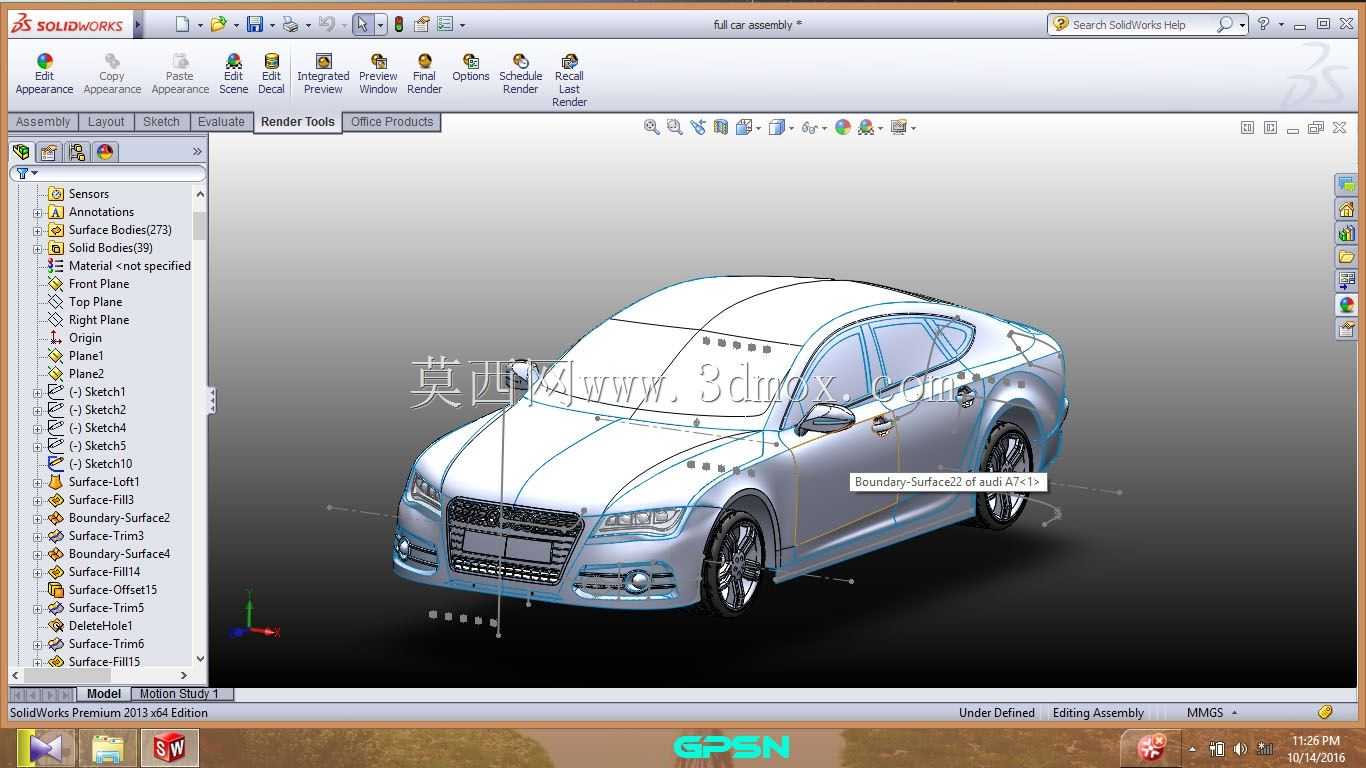
Task: Click the Section View icon
Action: click(721, 127)
